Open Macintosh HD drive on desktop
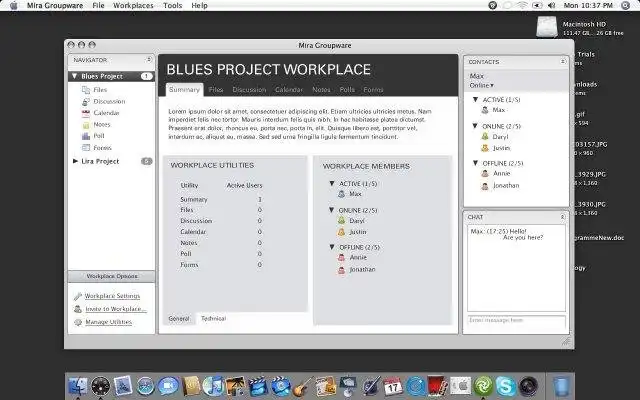The height and width of the screenshot is (400, 640). coord(547,27)
